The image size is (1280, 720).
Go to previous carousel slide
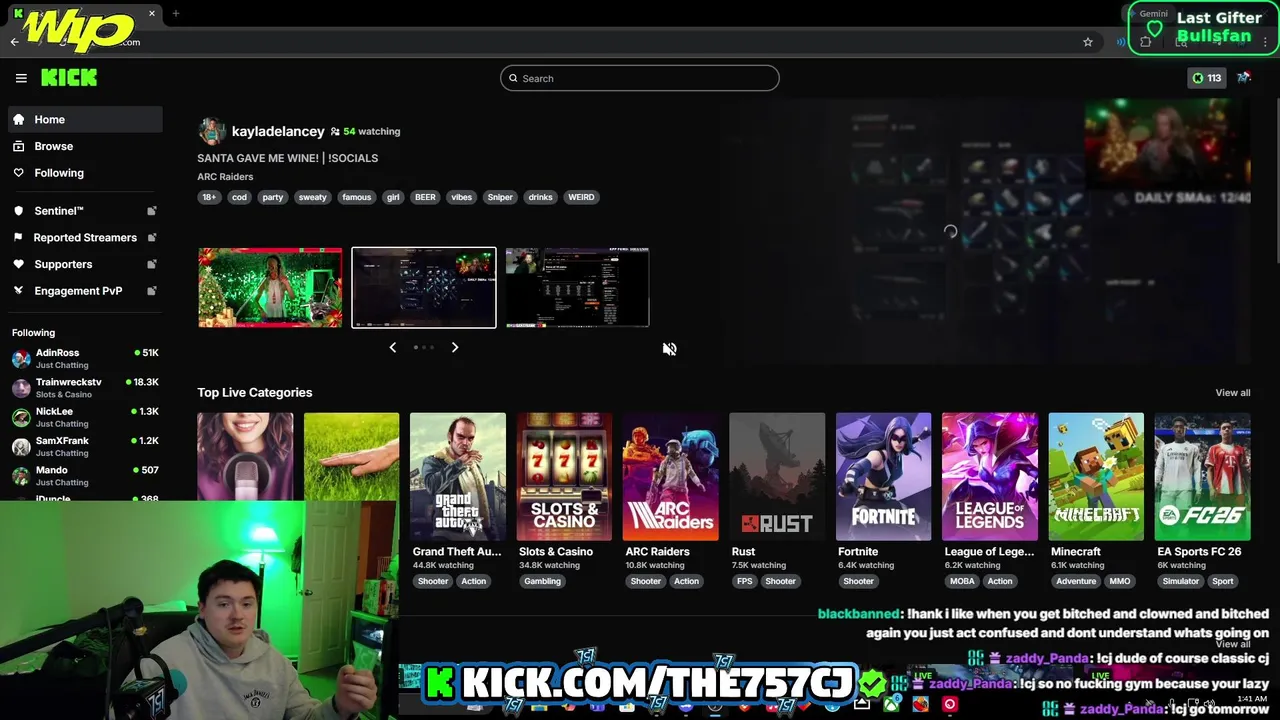coord(393,347)
